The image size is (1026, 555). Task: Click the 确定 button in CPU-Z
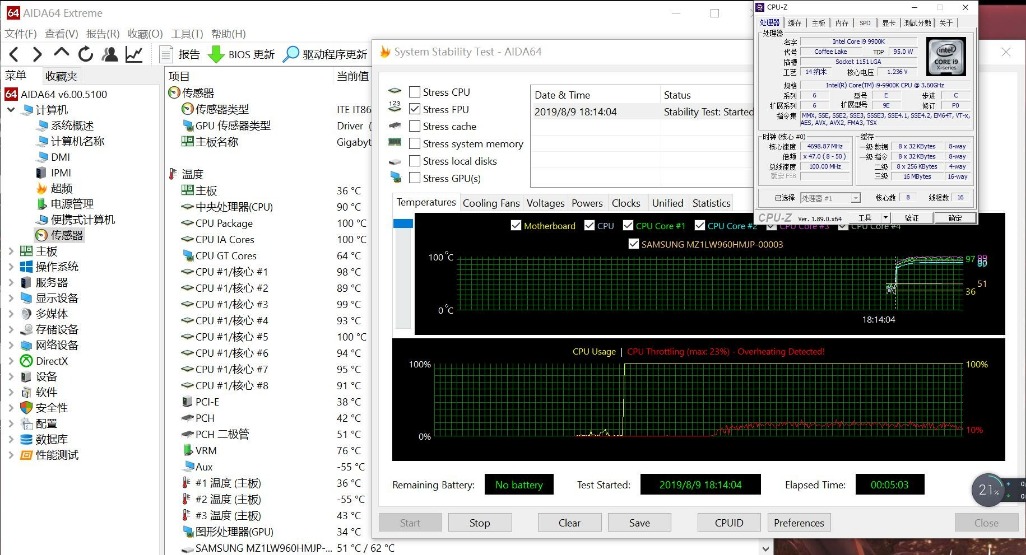coord(955,218)
